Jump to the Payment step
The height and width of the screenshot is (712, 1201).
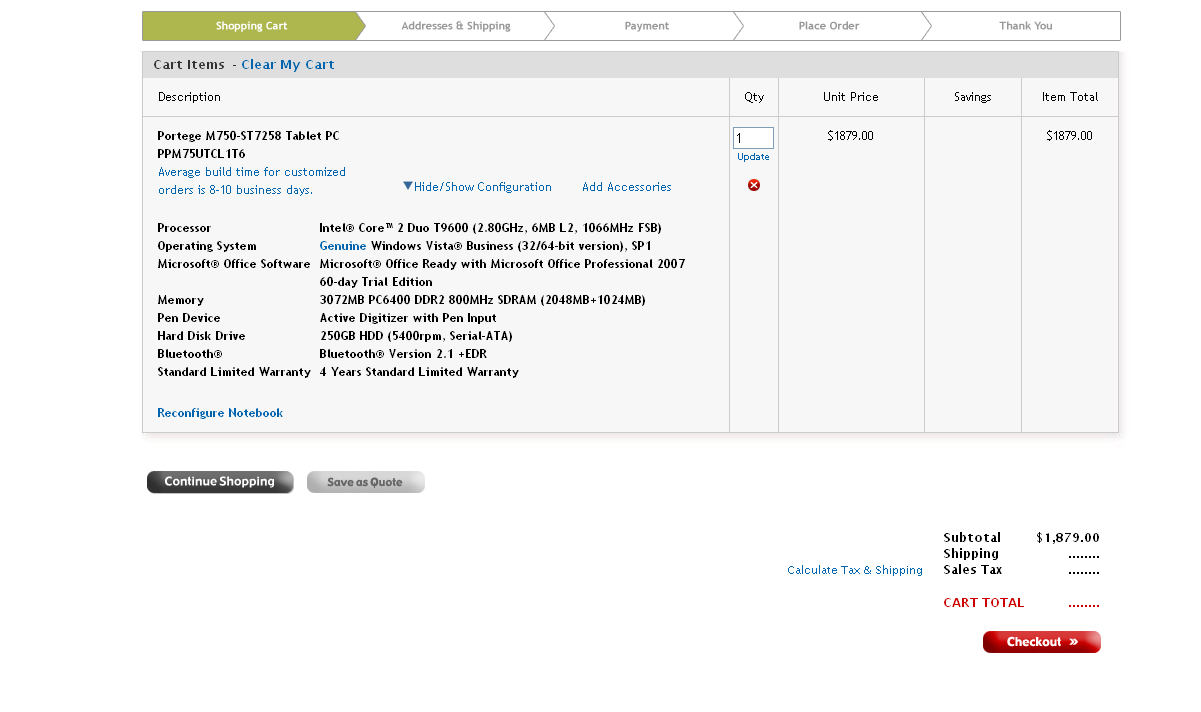646,26
